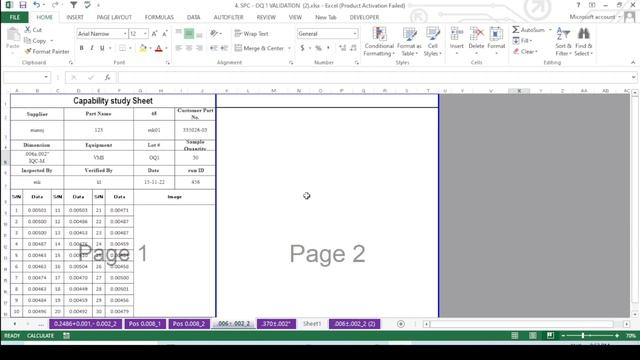Screen dimensions: 640x360
Task: Open Conditional Formatting menu
Action: click(x=379, y=41)
